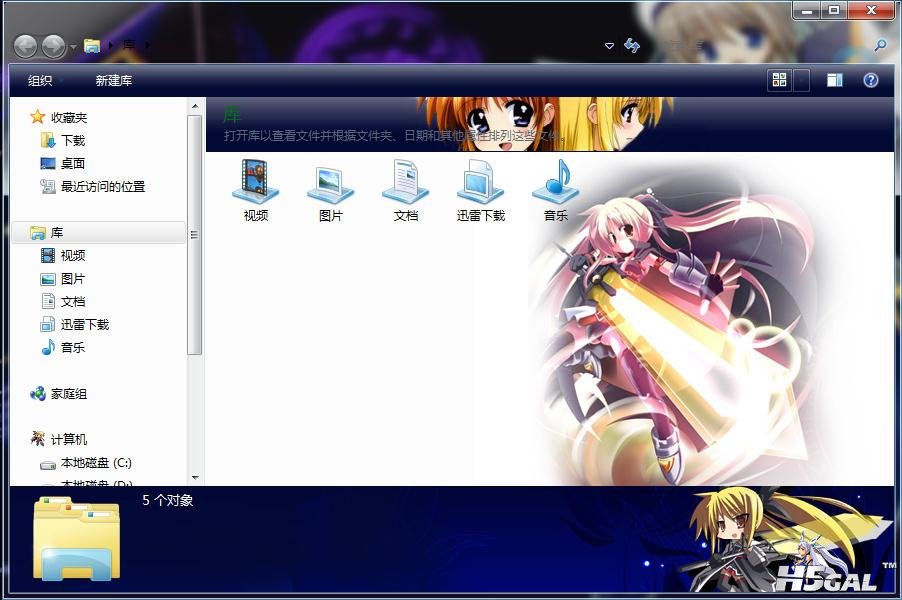902x600 pixels.
Task: Click the Back navigation arrow
Action: pyautogui.click(x=25, y=46)
